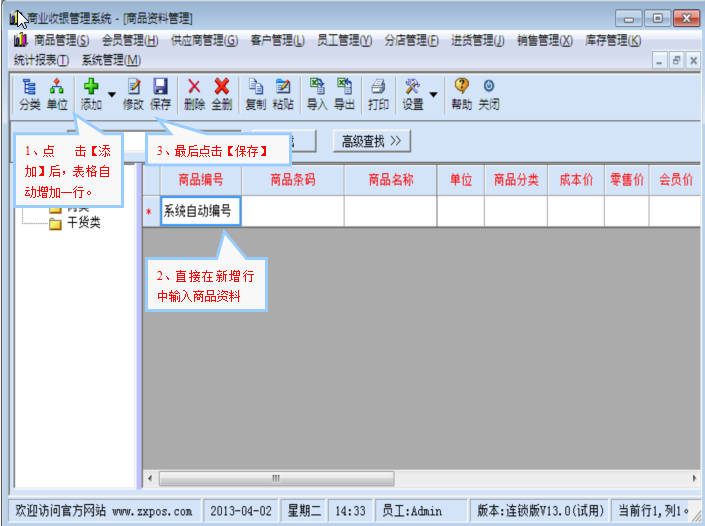Open the 会员管理(H) menu
The width and height of the screenshot is (705, 526).
click(x=130, y=41)
